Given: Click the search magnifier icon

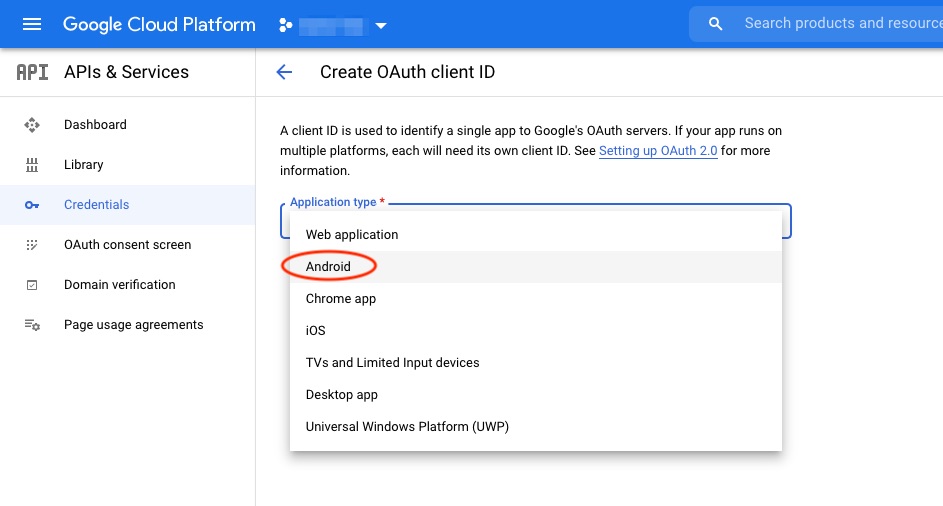Looking at the screenshot, I should (x=715, y=24).
